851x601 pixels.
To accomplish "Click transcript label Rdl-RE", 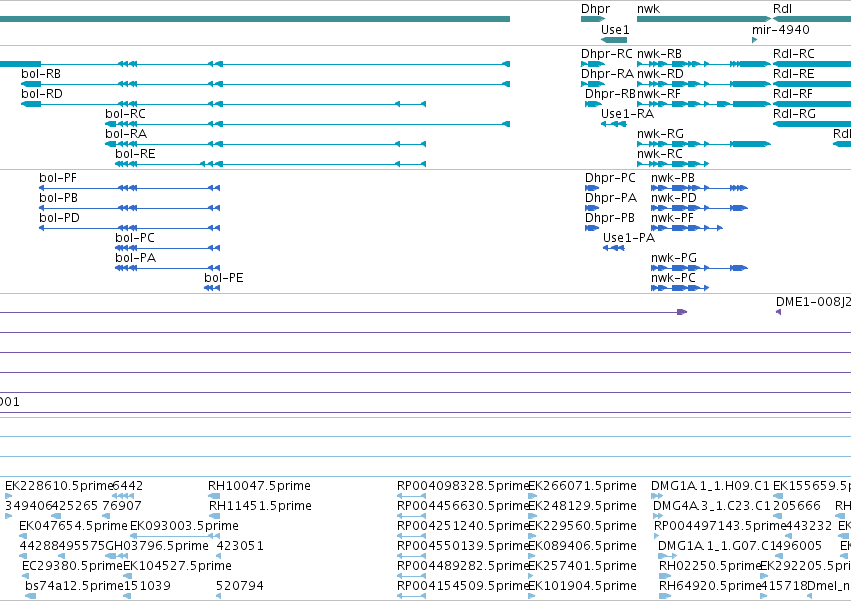I will (x=793, y=74).
